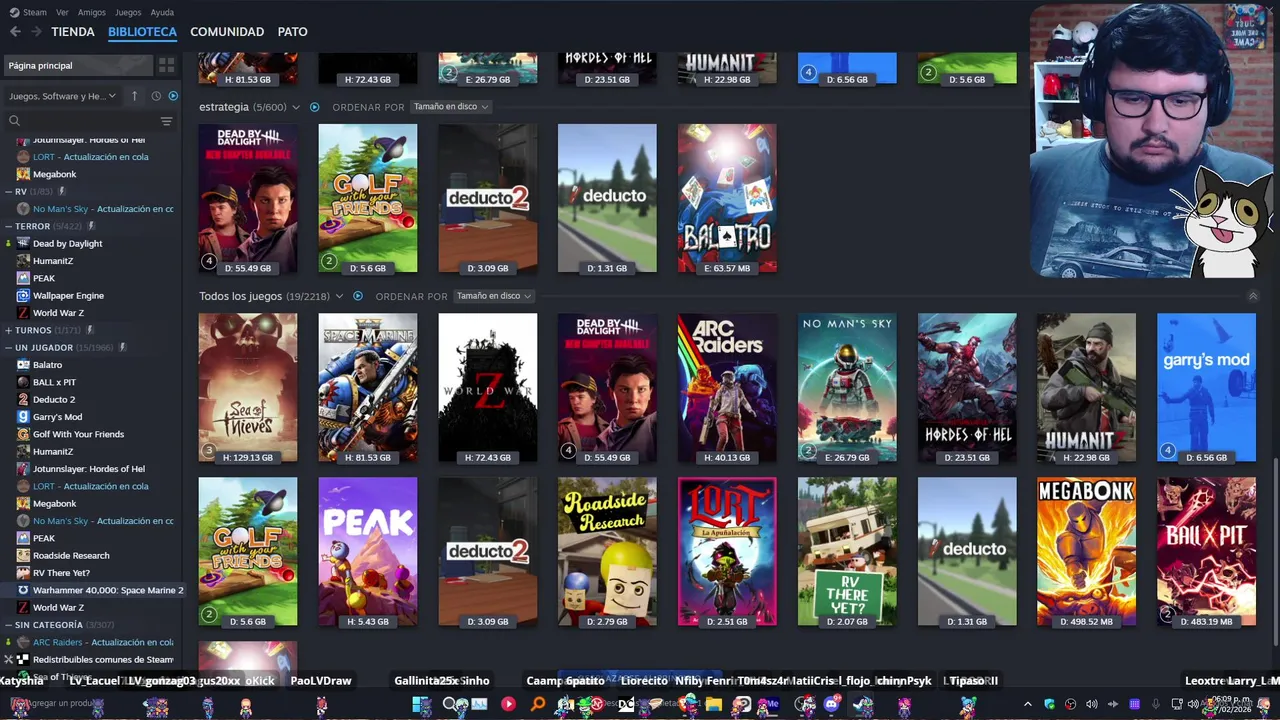This screenshot has height=720, width=1280.
Task: Open the PEAK cover in Todos los juegos
Action: point(368,551)
